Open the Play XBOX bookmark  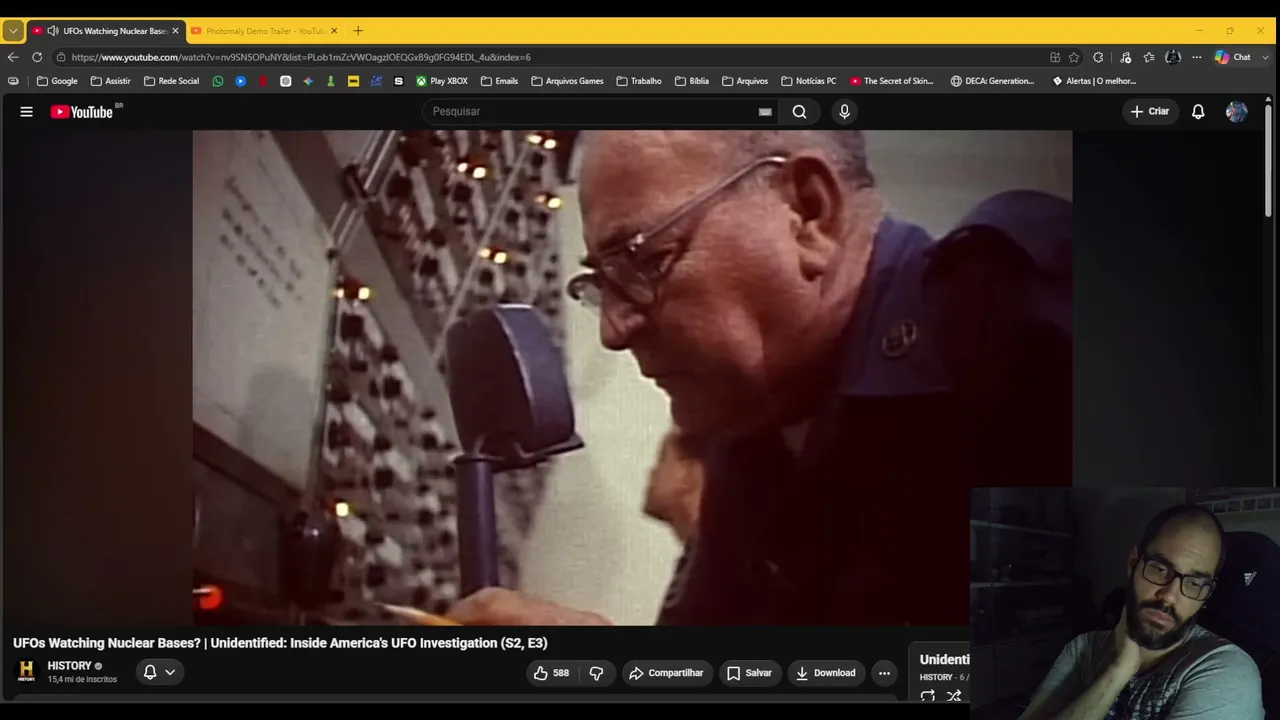(x=442, y=81)
